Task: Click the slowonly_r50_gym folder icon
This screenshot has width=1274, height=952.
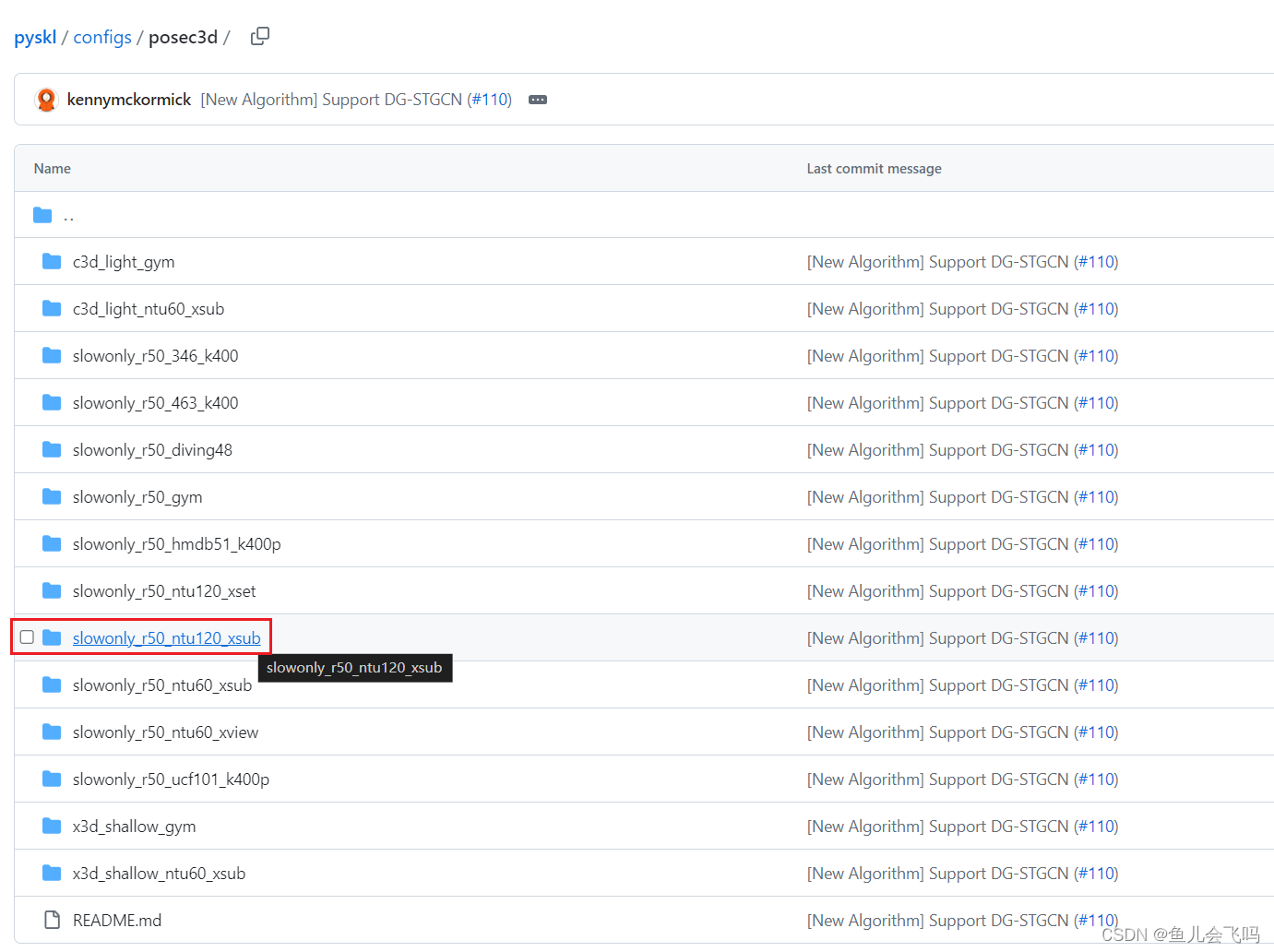Action: 52,497
